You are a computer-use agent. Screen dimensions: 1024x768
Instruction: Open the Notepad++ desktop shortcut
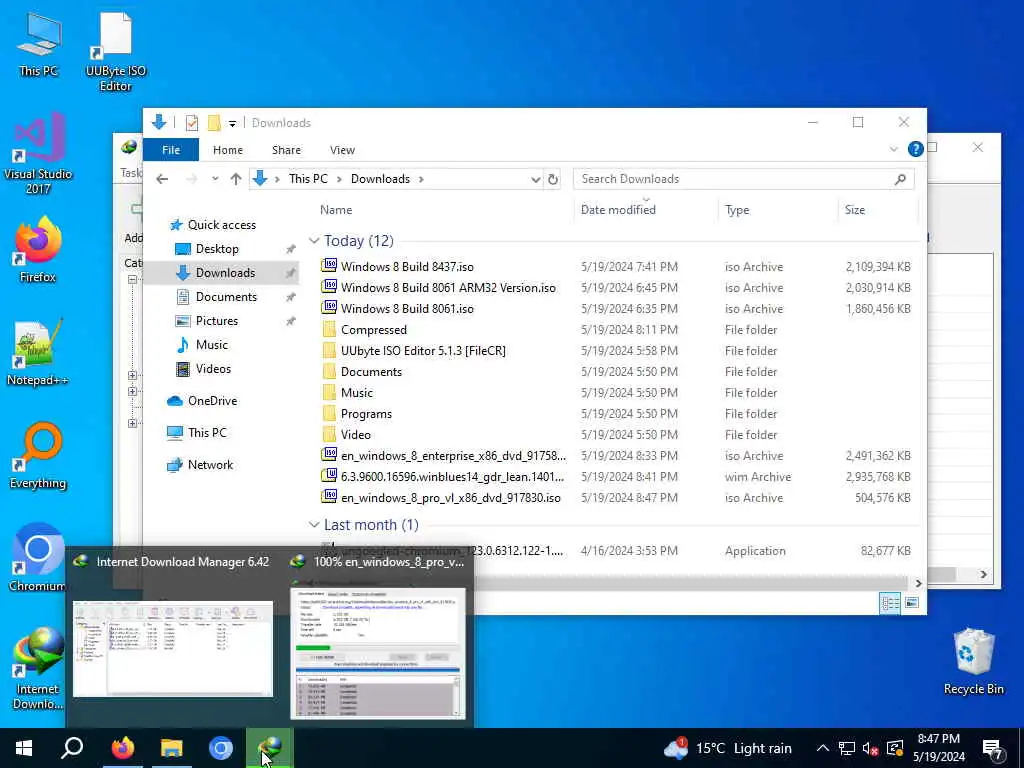pos(38,353)
